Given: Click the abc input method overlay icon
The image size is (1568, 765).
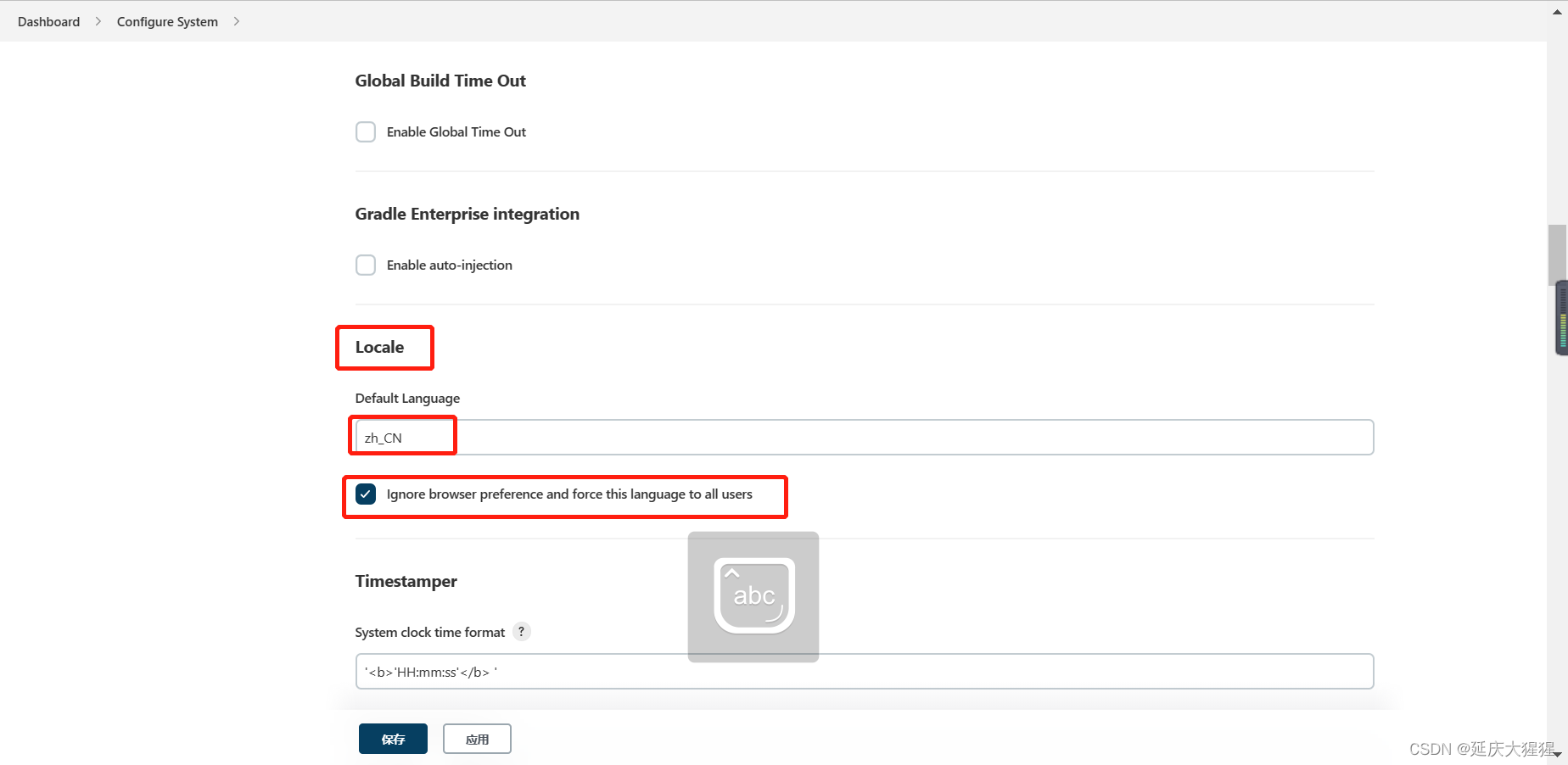Looking at the screenshot, I should click(753, 597).
